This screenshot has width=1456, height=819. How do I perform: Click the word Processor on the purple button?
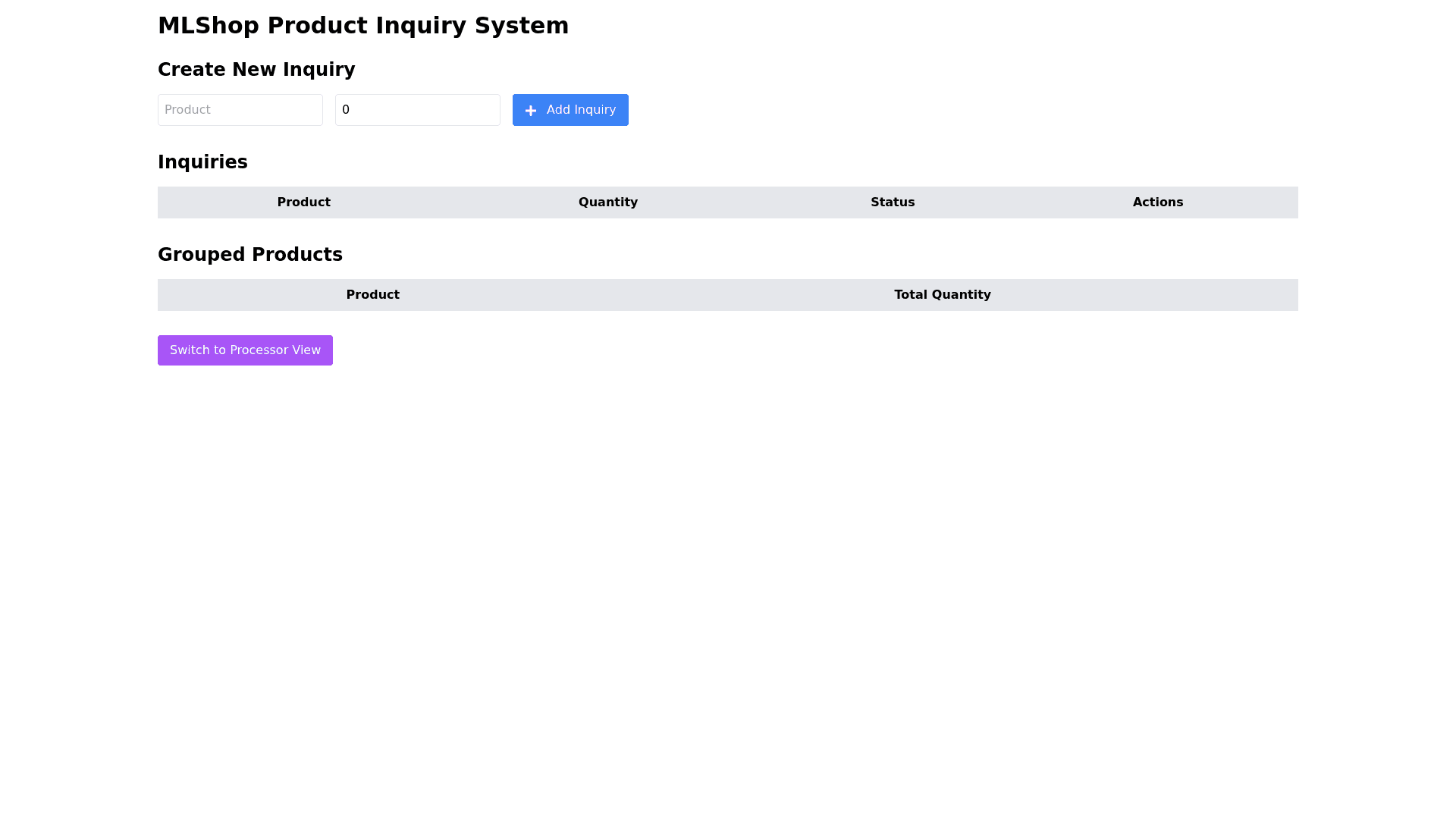(x=259, y=350)
